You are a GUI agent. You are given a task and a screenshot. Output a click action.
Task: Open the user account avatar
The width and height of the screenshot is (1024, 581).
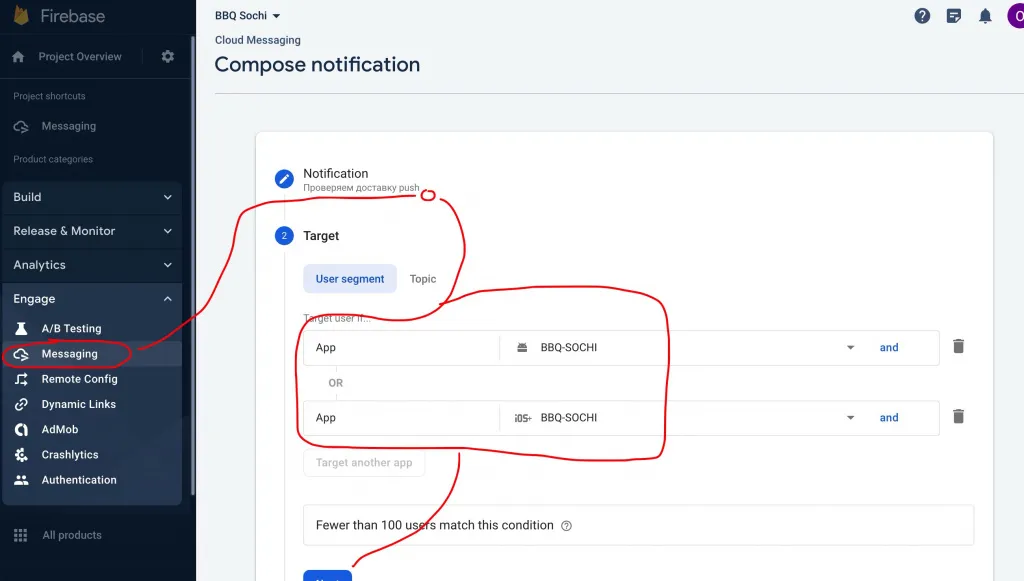pos(1016,16)
